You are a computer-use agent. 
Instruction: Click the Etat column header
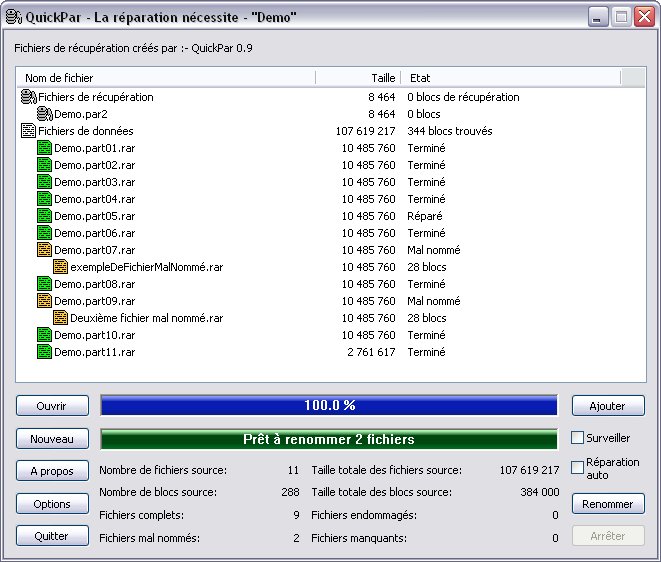(511, 78)
